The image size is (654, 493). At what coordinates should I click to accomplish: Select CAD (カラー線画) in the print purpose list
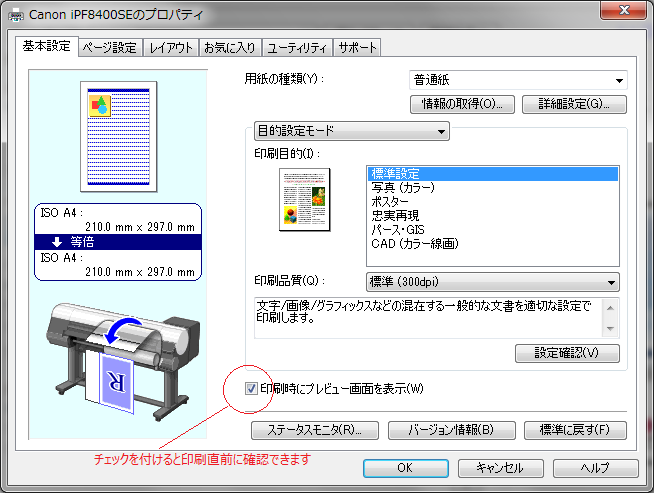pos(493,244)
